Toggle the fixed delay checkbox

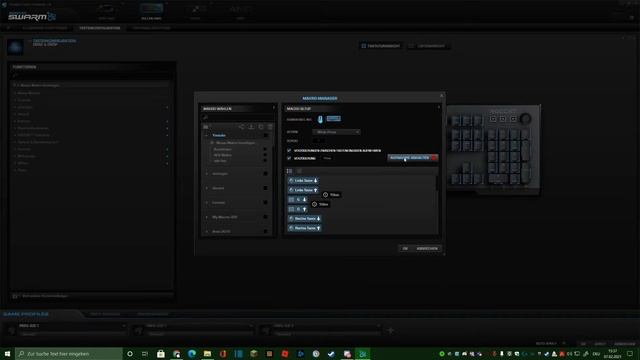click(289, 158)
